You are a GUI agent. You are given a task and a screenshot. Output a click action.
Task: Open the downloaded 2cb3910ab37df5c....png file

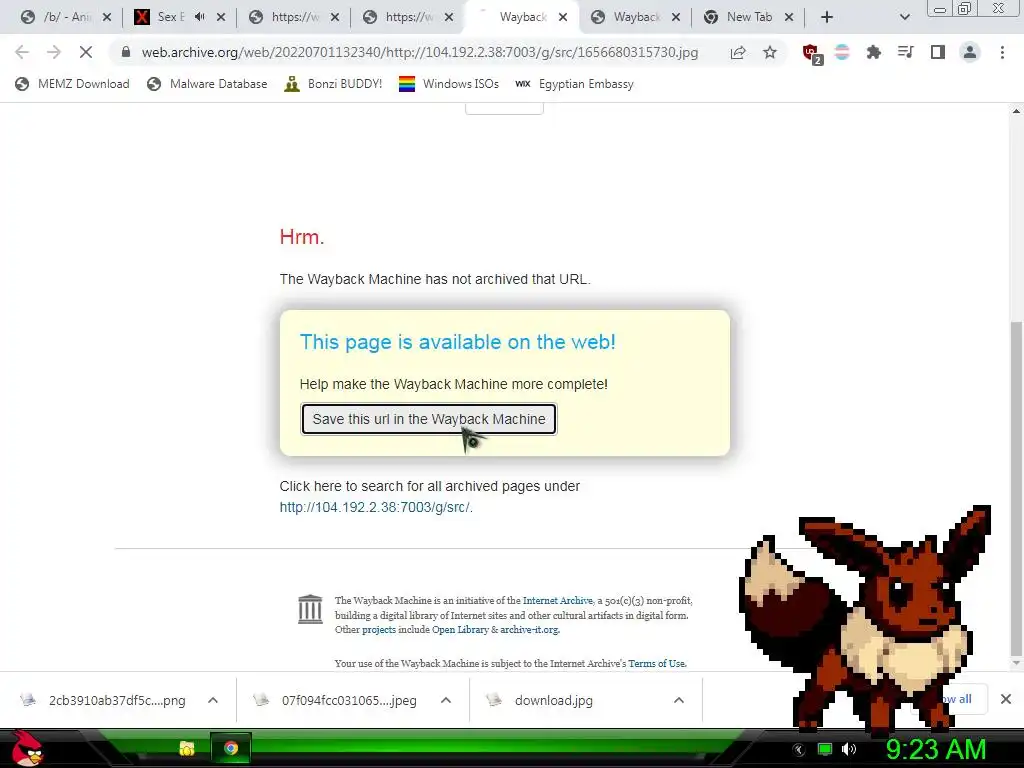104,700
